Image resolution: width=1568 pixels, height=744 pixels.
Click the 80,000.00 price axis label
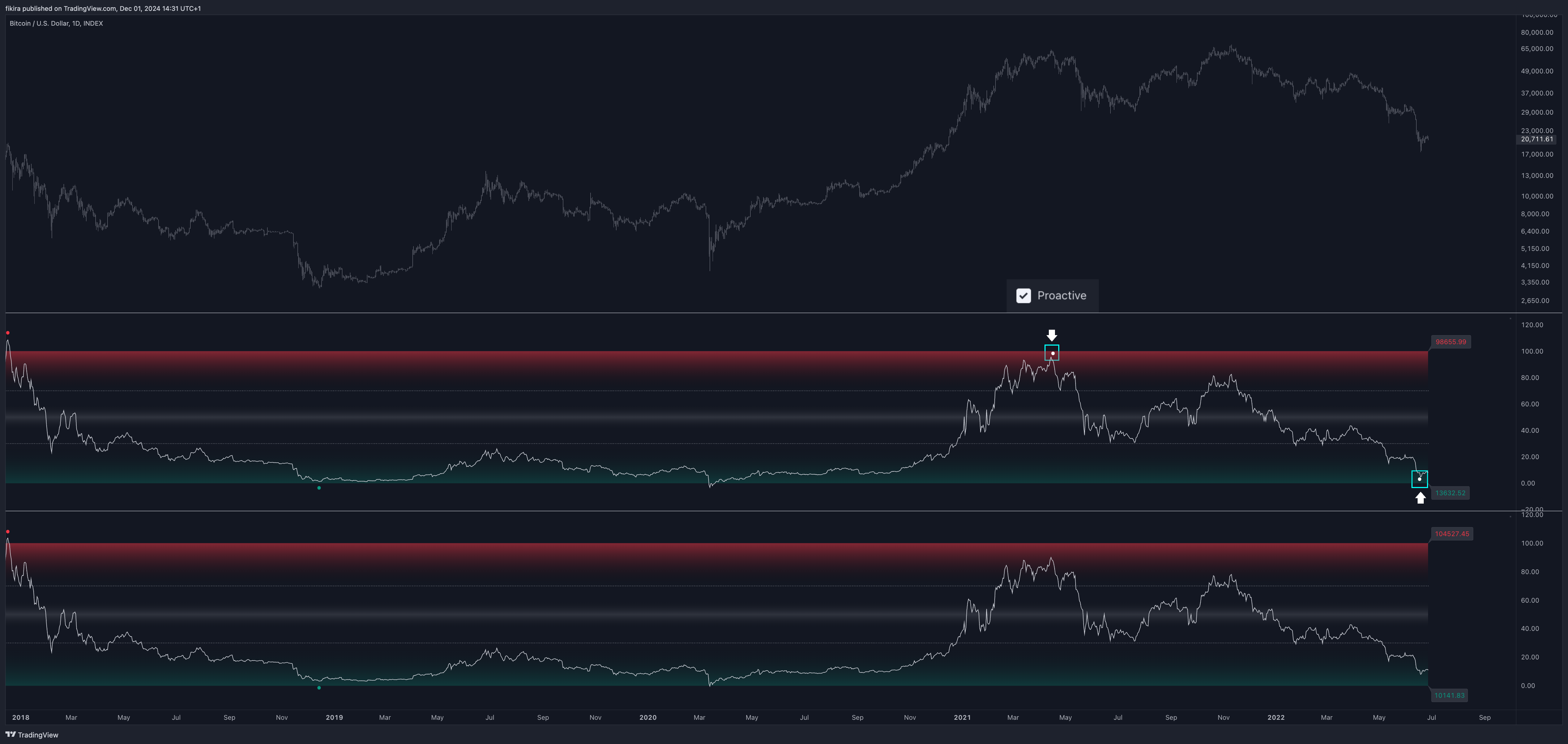pyautogui.click(x=1537, y=32)
